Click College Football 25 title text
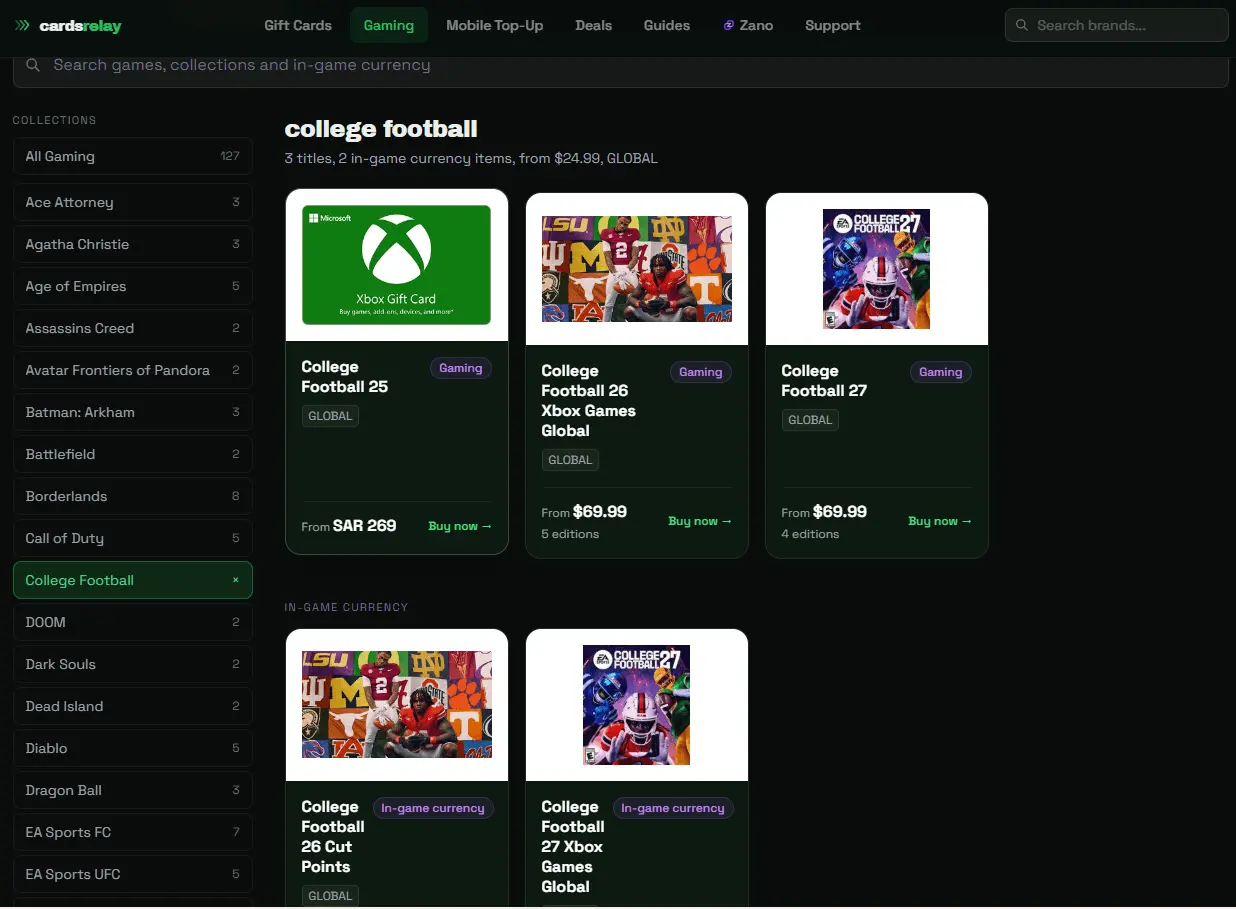Screen dimensions: 1236x909 point(345,377)
